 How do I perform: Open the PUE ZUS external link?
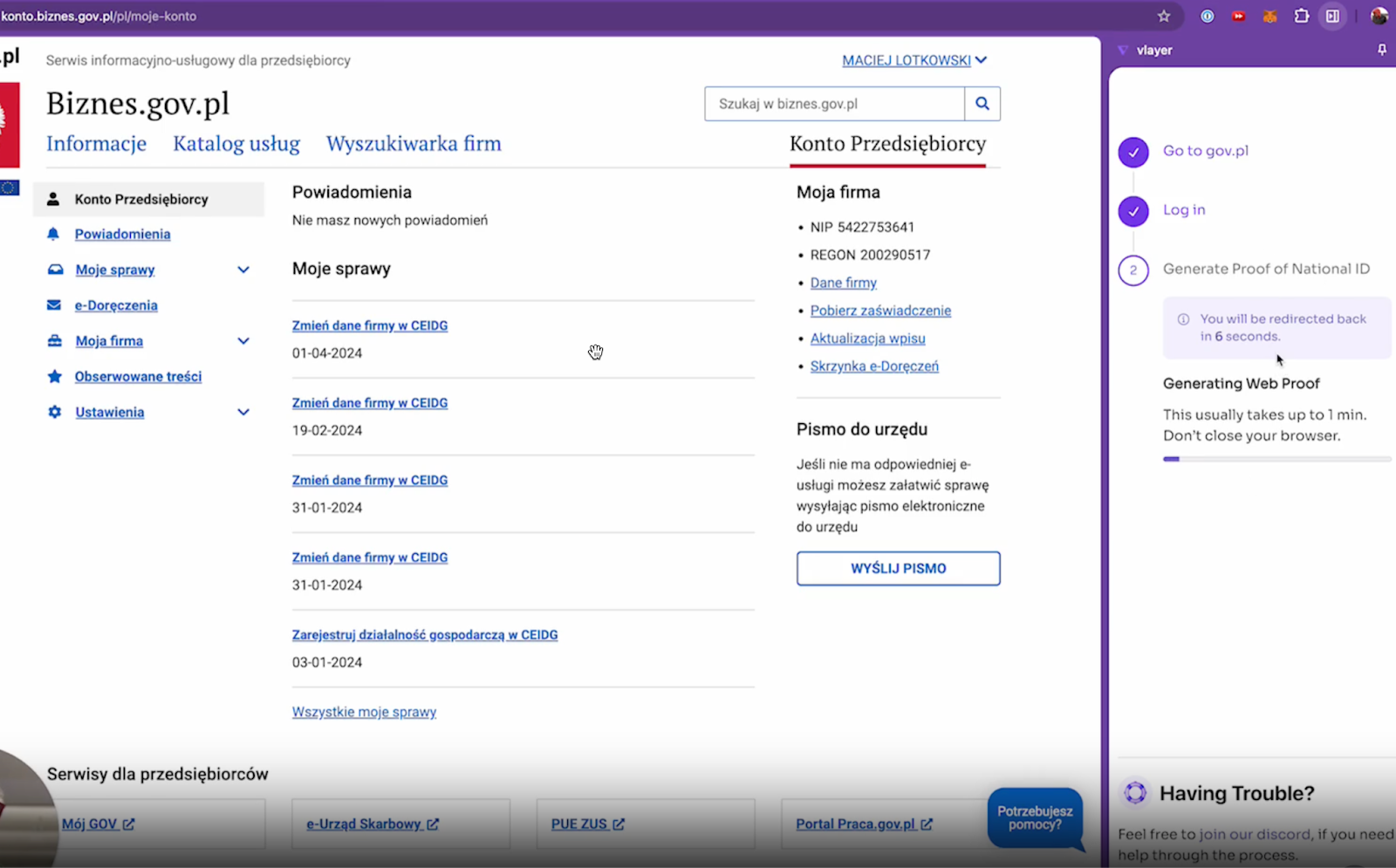tap(587, 824)
